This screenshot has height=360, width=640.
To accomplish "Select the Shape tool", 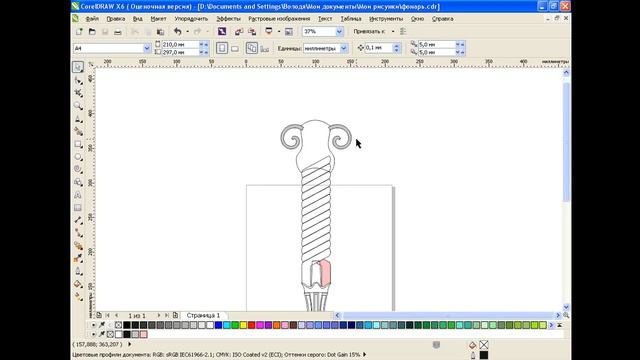I will point(78,80).
